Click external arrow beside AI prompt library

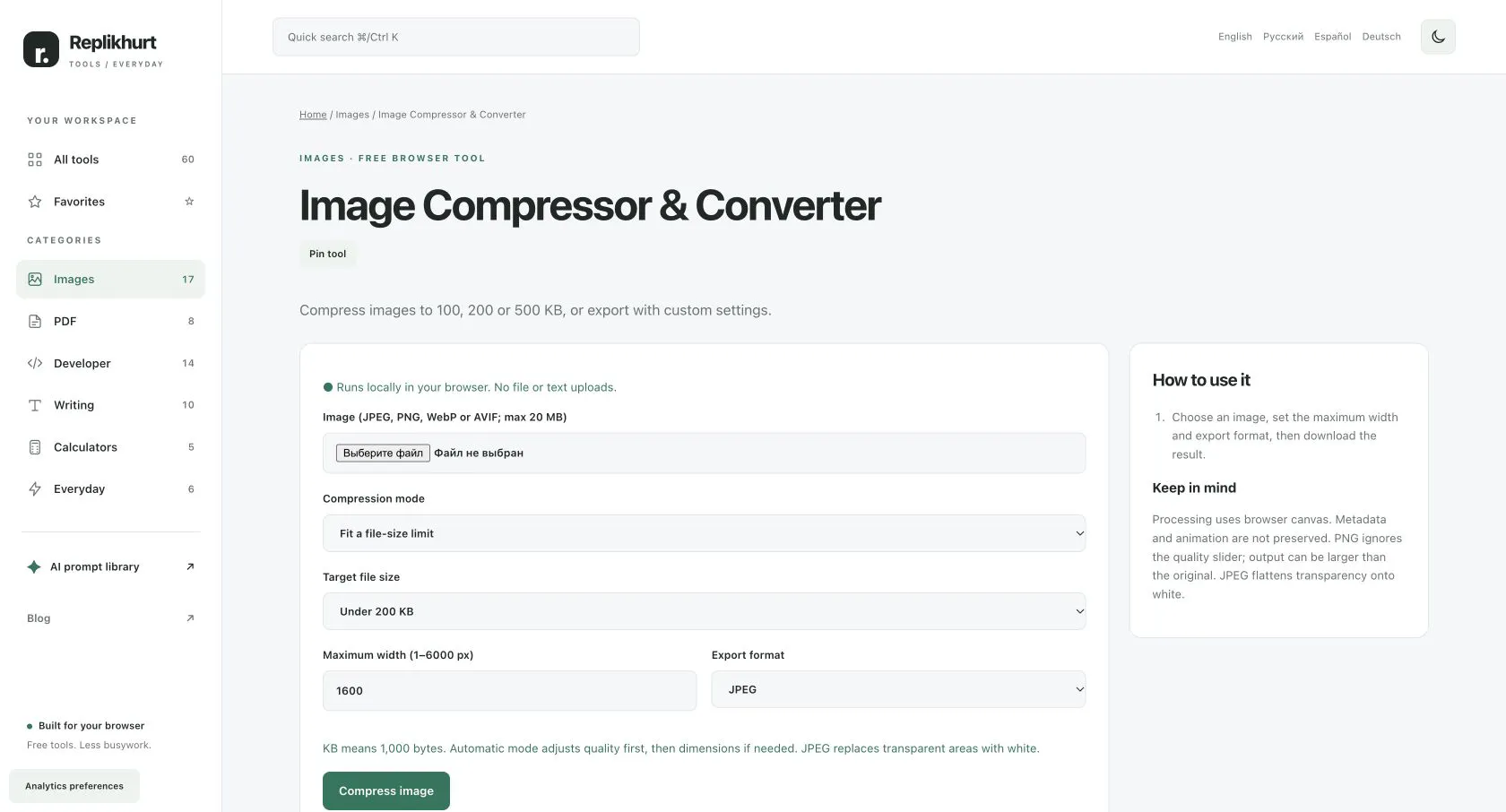[x=190, y=566]
